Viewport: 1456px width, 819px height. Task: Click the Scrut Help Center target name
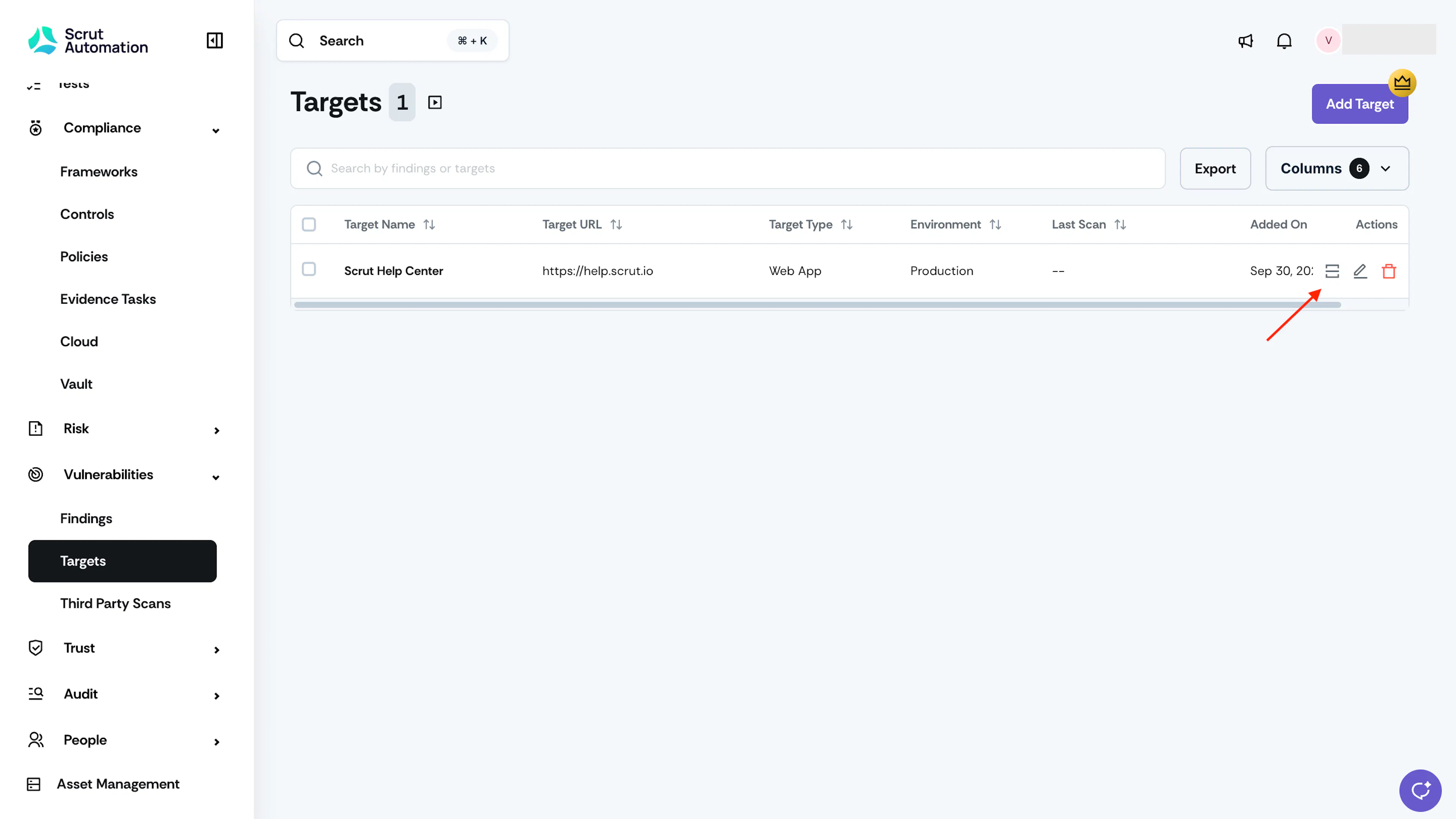394,271
